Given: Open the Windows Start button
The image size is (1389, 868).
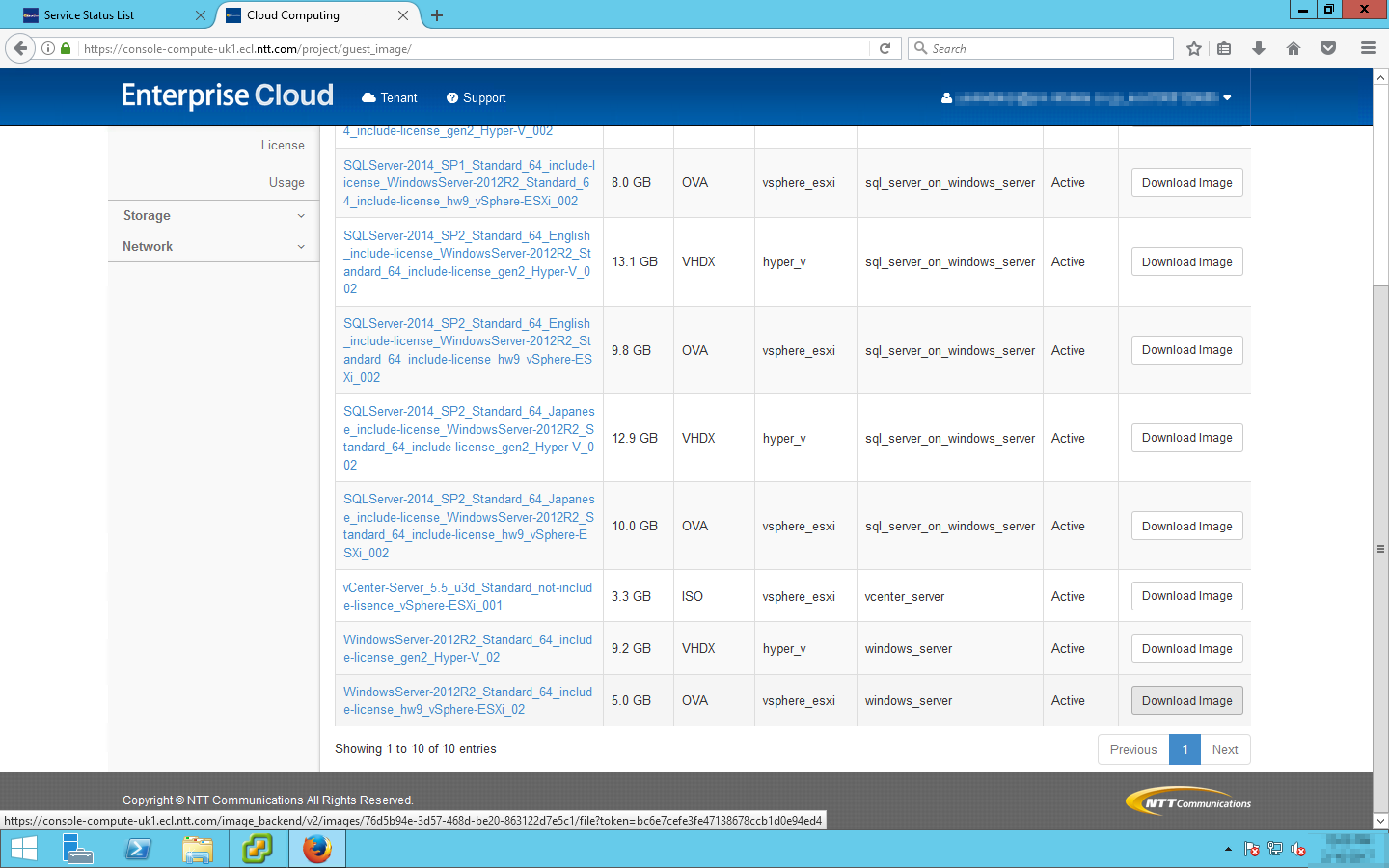Looking at the screenshot, I should coord(24,849).
